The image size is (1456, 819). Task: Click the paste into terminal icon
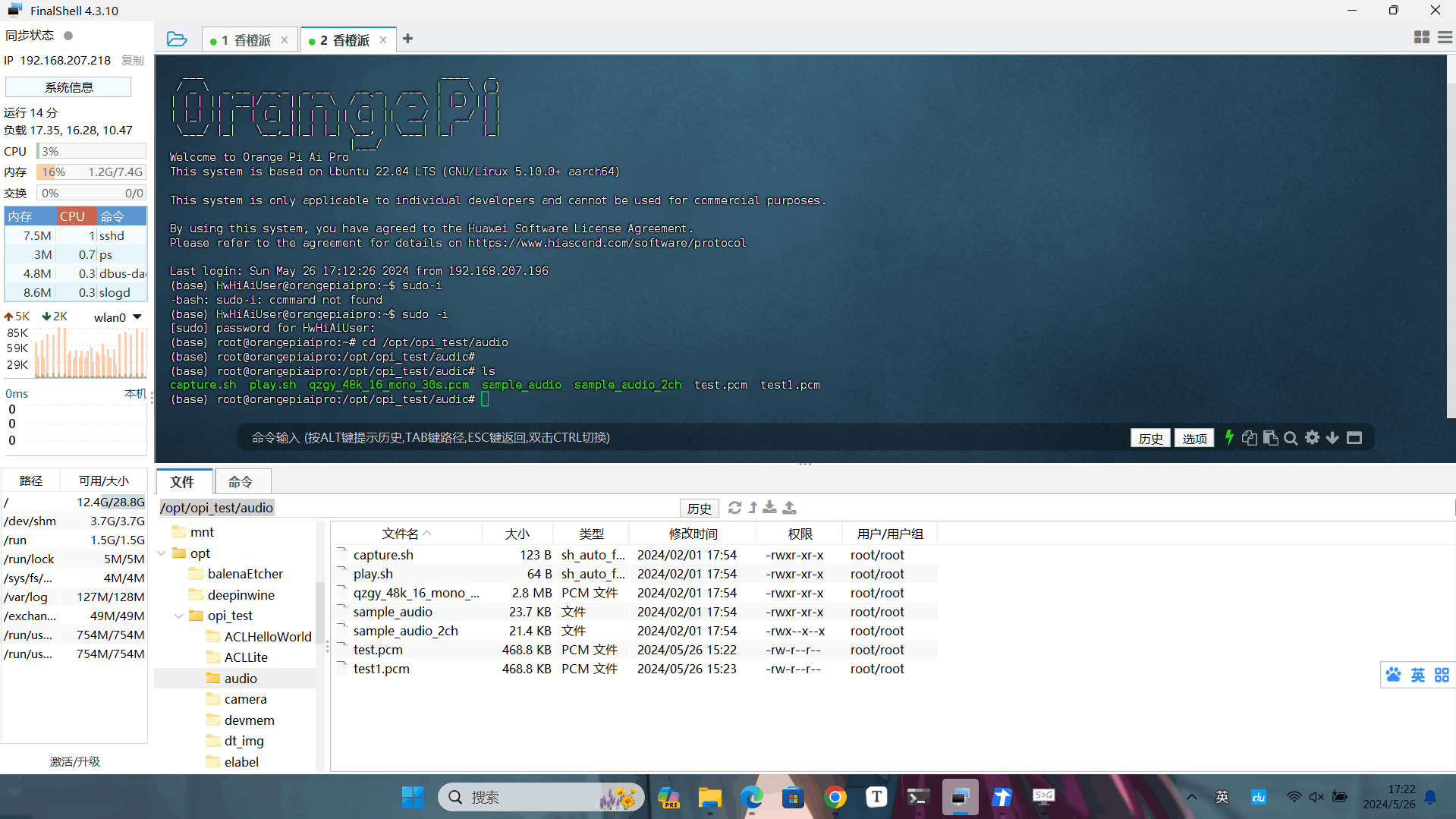coord(1270,438)
